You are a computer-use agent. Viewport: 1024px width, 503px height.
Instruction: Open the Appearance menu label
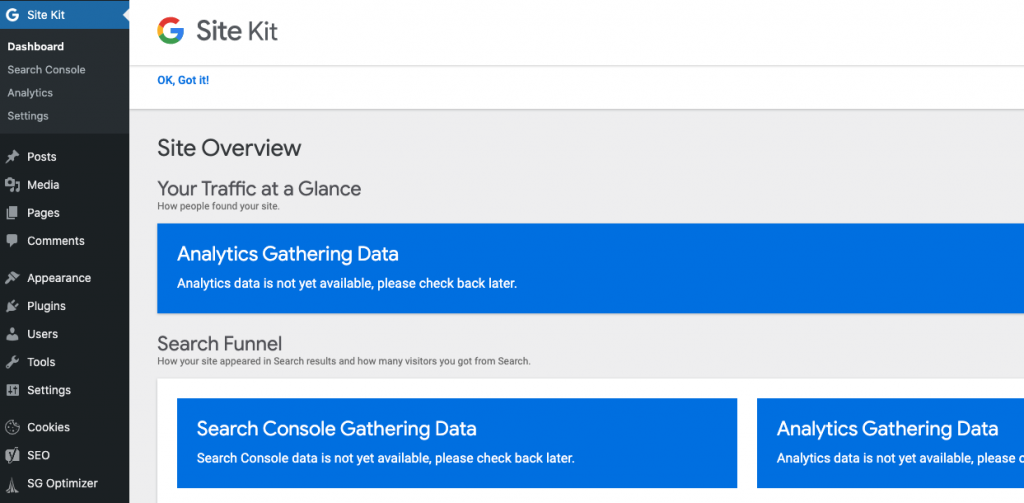click(x=59, y=278)
